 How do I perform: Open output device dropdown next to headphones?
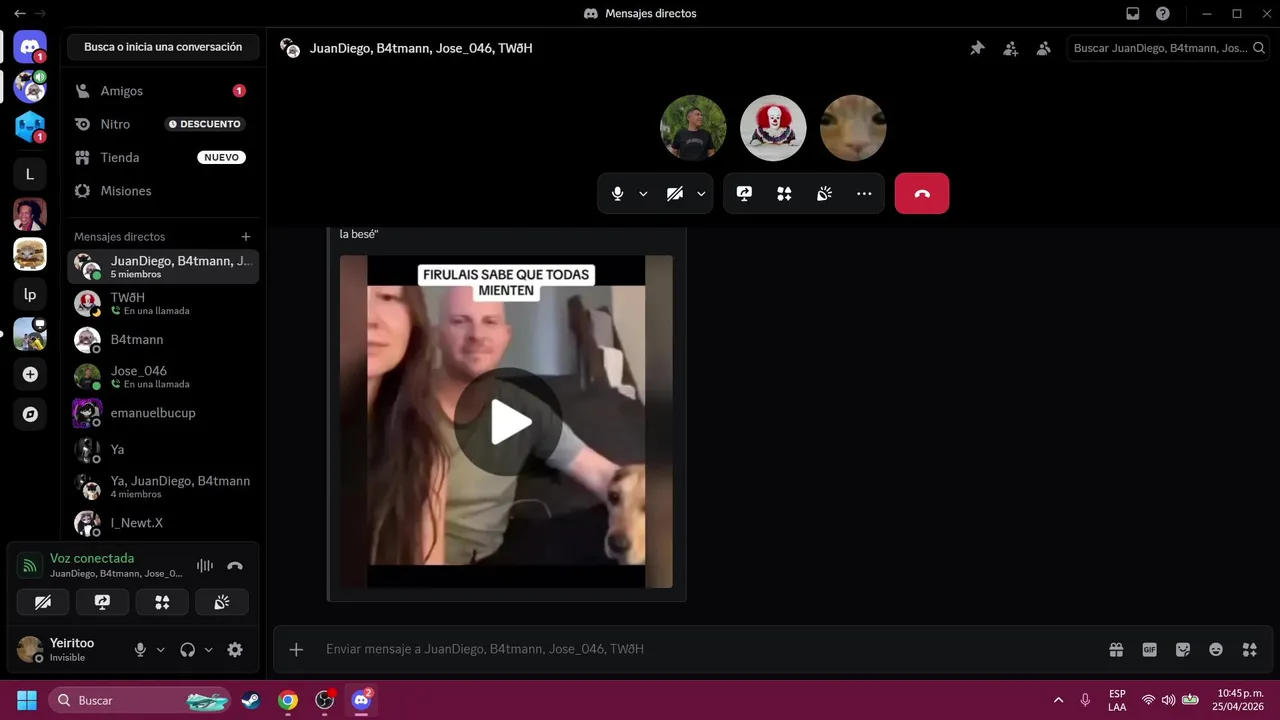pos(208,650)
